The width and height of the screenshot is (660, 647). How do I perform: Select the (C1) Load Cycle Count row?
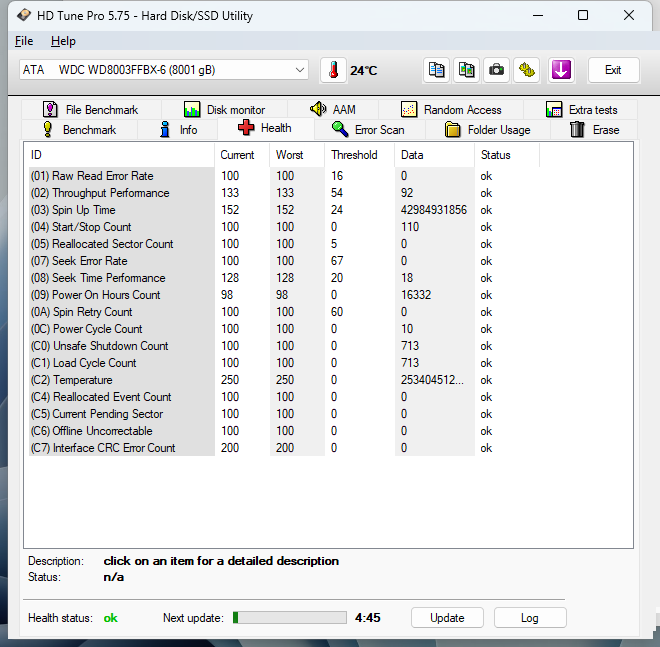[x=284, y=363]
